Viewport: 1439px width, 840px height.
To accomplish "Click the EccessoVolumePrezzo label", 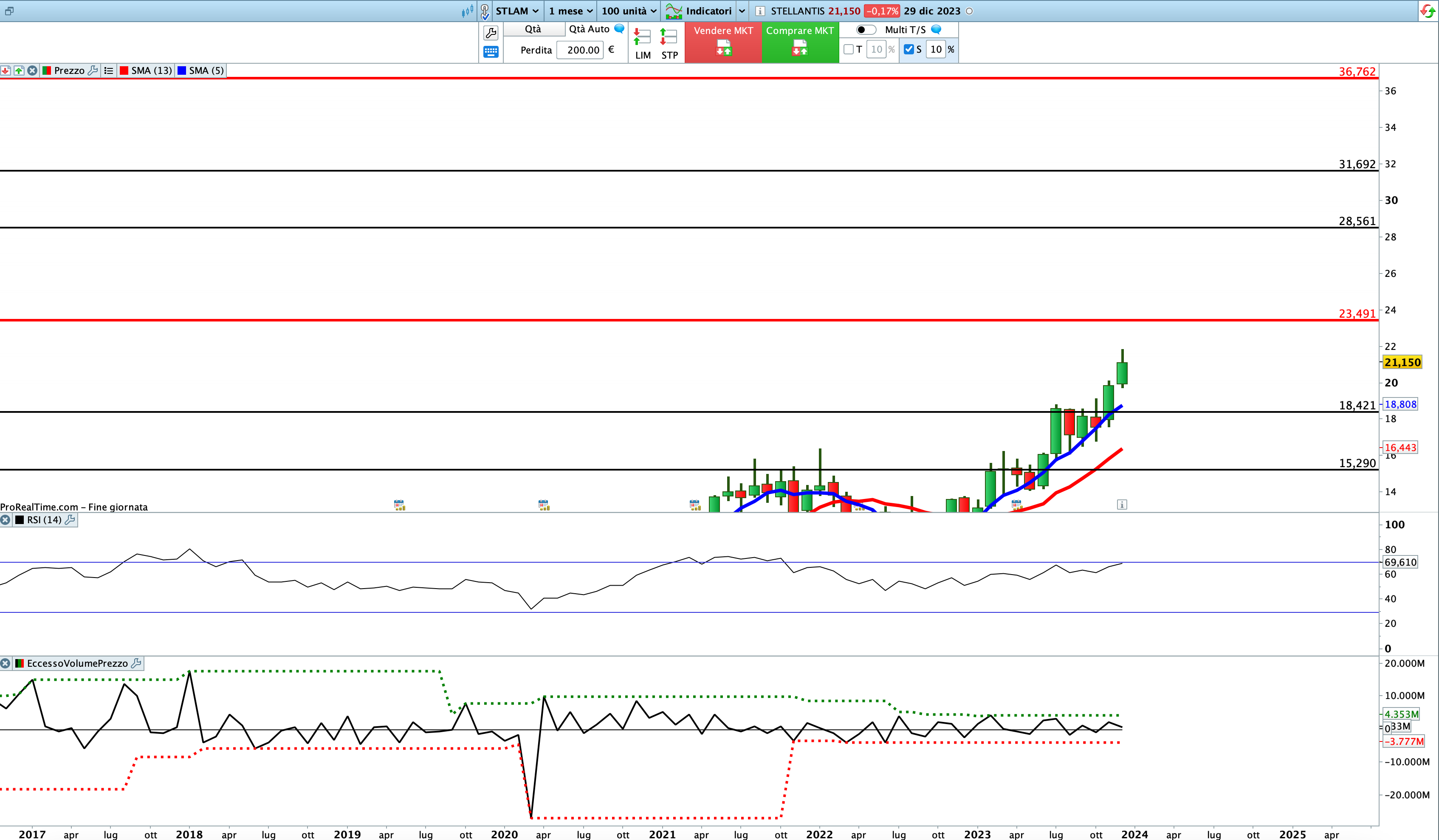I will click(77, 663).
